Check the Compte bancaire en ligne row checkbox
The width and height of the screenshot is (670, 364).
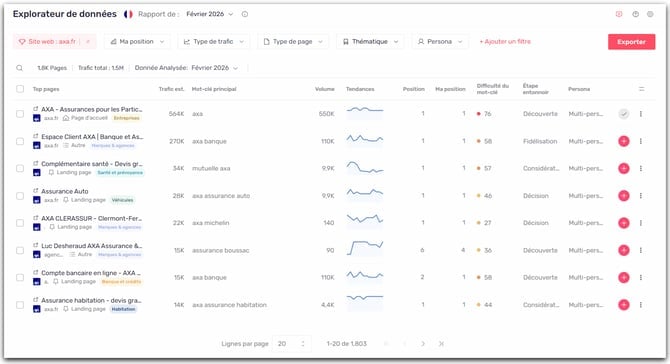click(x=20, y=278)
